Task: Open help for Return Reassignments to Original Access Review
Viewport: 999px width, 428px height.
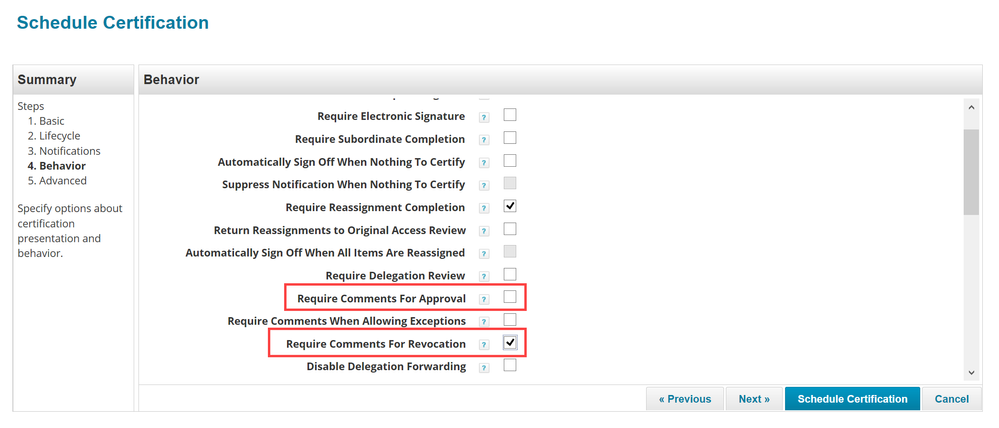Action: click(484, 231)
